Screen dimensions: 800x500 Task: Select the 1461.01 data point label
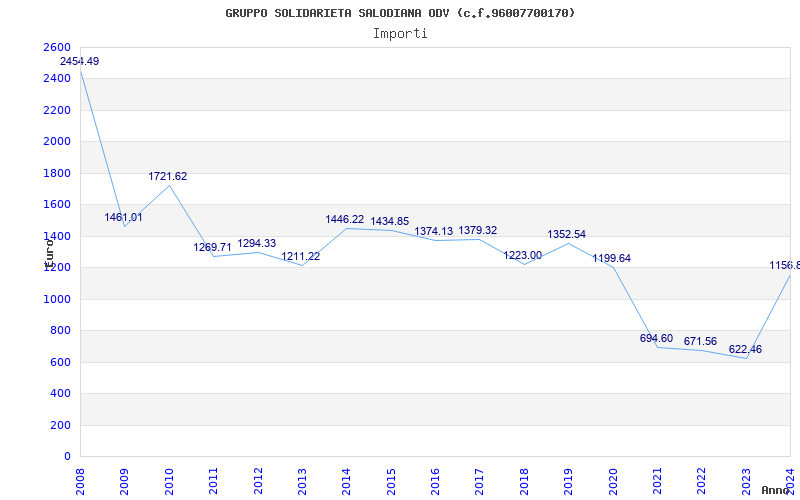(124, 218)
